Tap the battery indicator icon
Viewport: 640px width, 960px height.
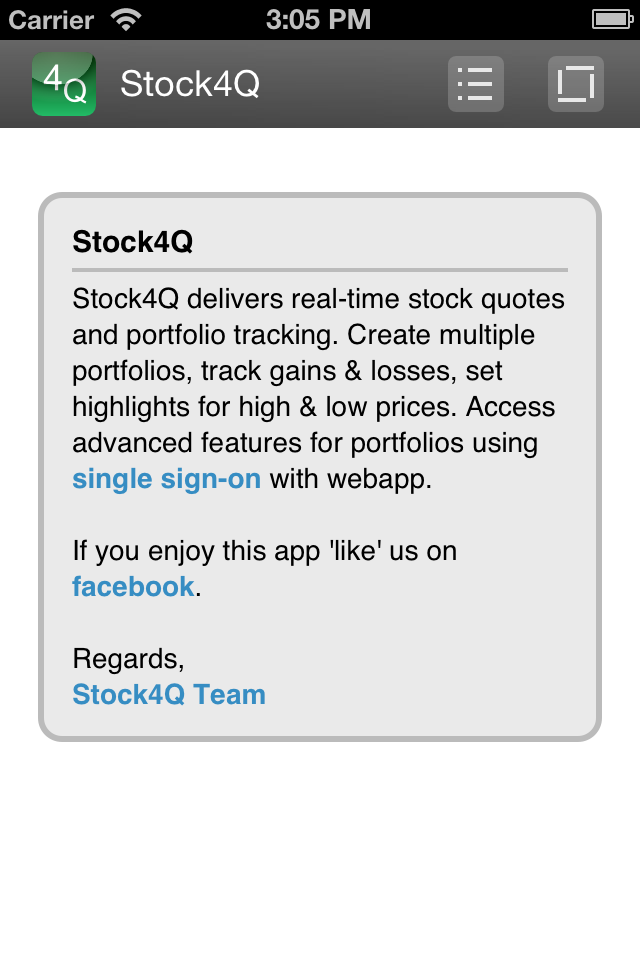[612, 20]
